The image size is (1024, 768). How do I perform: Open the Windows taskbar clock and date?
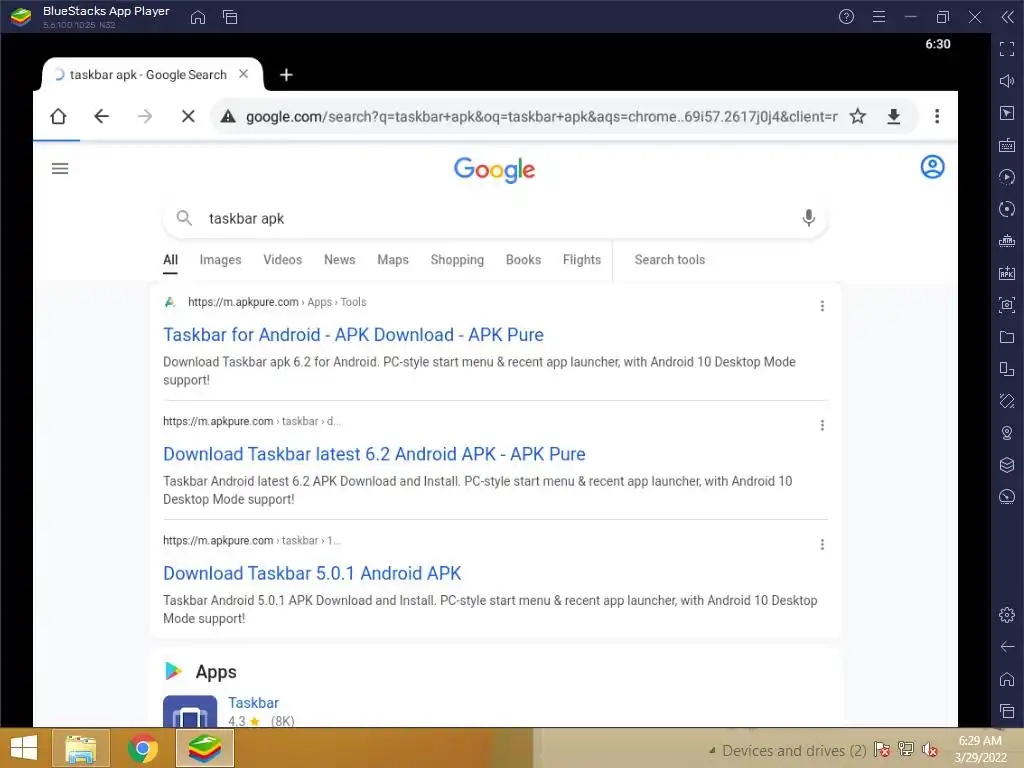coord(980,749)
